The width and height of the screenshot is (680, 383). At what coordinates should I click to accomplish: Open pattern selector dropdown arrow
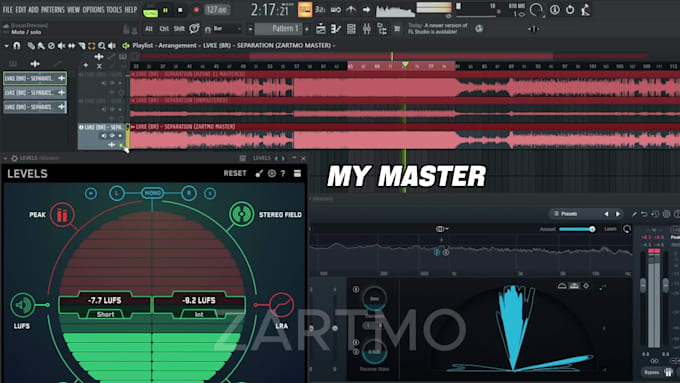pyautogui.click(x=250, y=29)
